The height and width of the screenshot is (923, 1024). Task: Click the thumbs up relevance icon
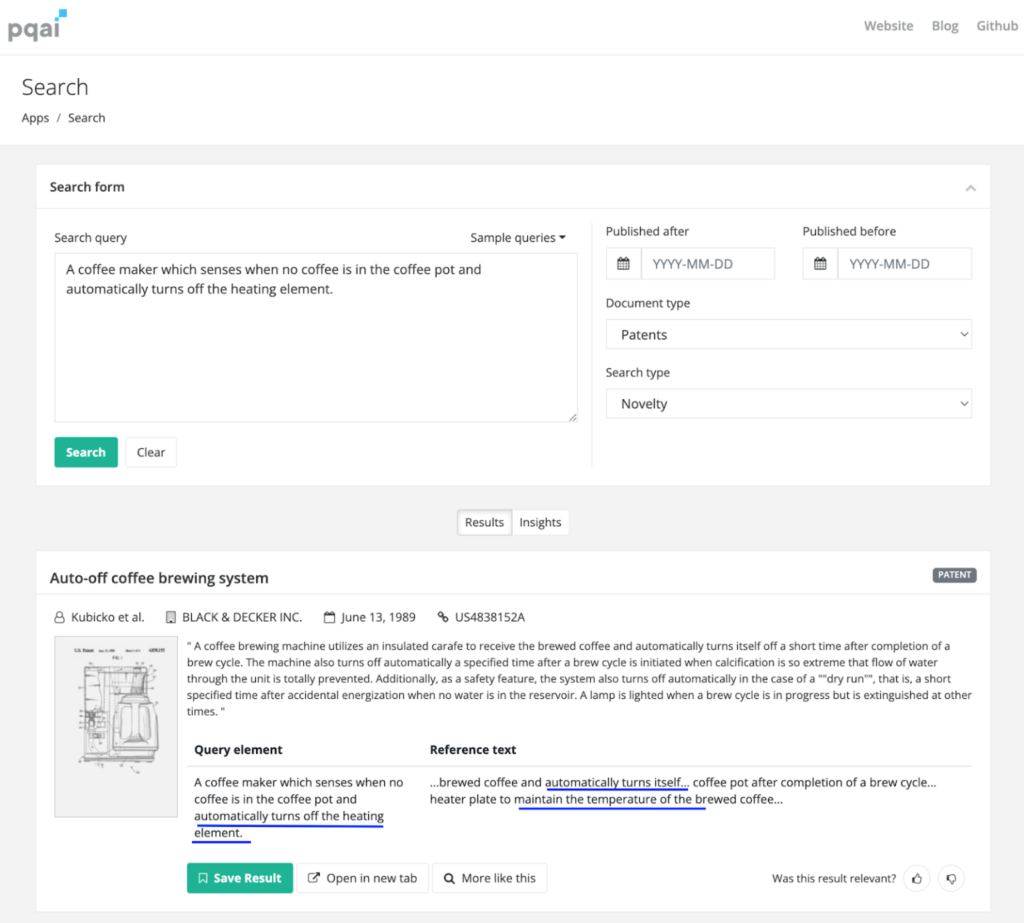(917, 879)
